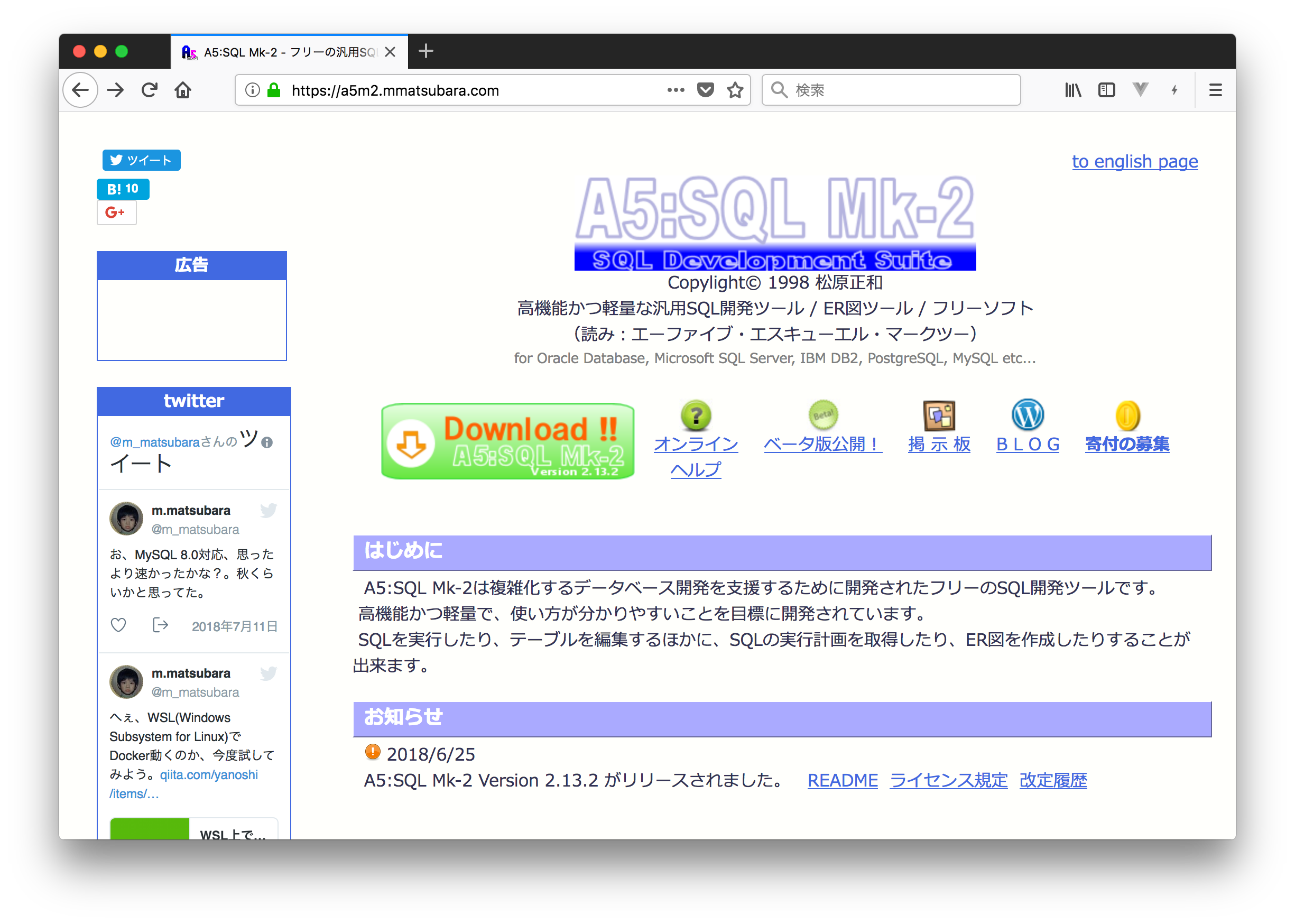
Task: Click the question mark online help icon
Action: pos(695,415)
